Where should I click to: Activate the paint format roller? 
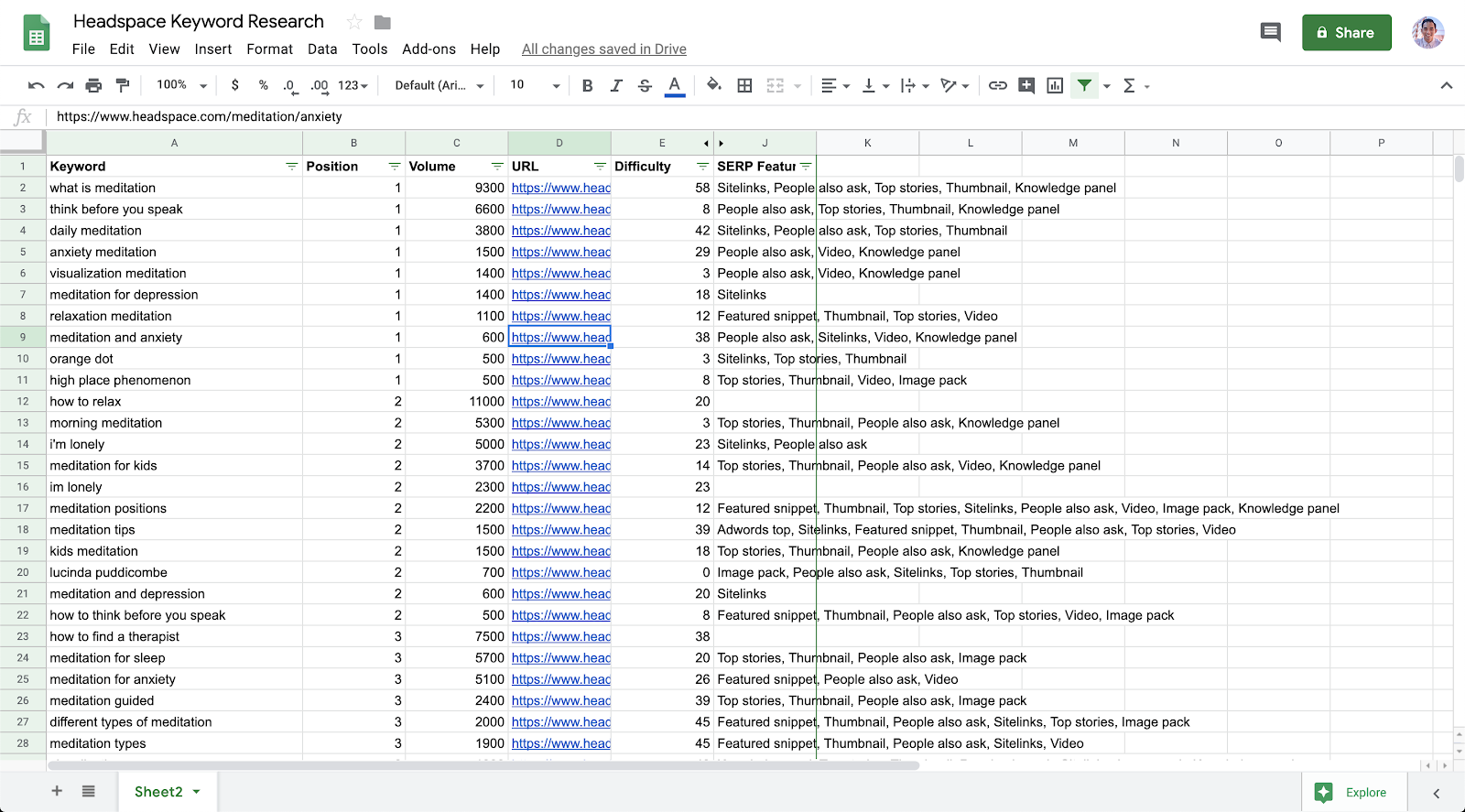(123, 85)
